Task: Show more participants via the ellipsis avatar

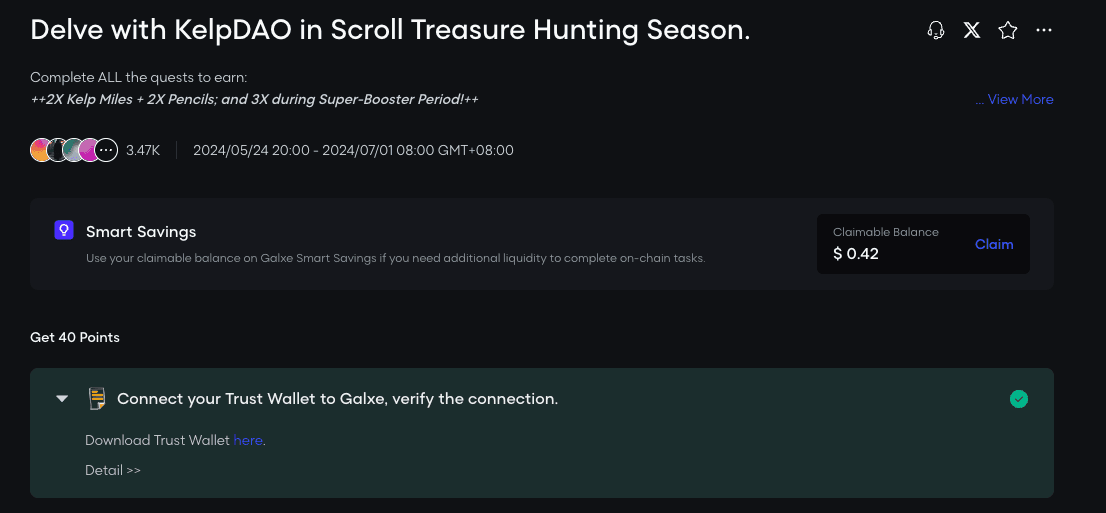Action: point(106,150)
